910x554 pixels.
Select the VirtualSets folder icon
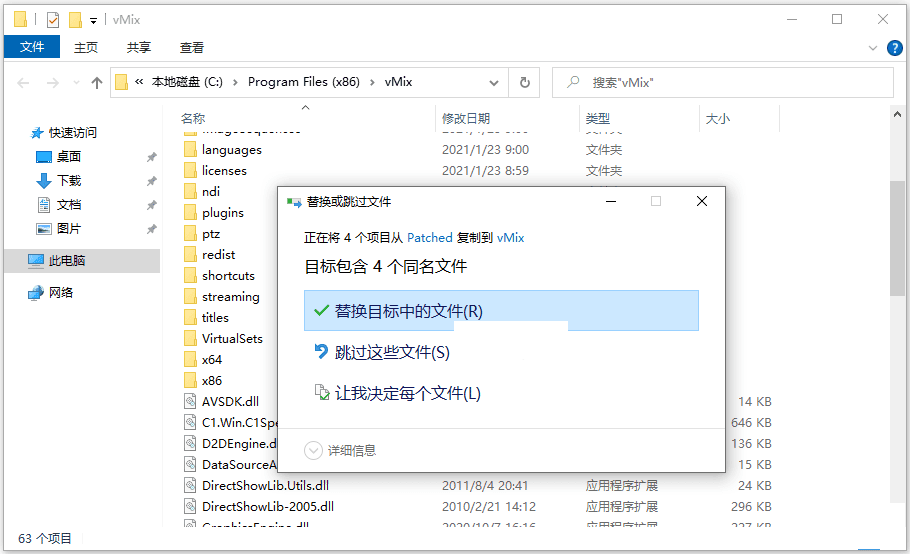tap(190, 338)
